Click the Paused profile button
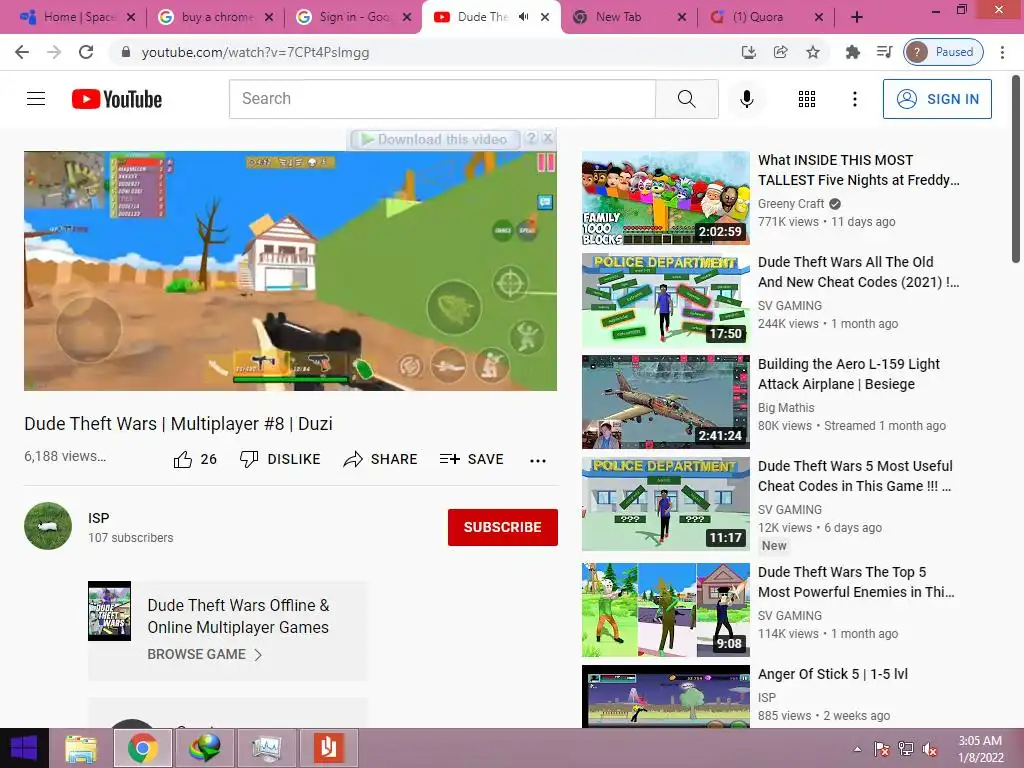The height and width of the screenshot is (768, 1024). (x=943, y=52)
